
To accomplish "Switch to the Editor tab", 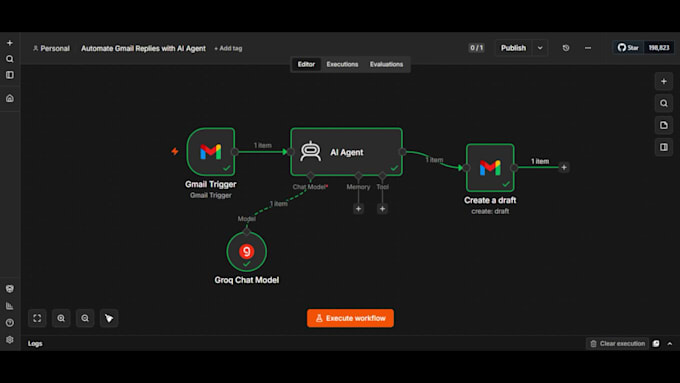I will pos(306,64).
